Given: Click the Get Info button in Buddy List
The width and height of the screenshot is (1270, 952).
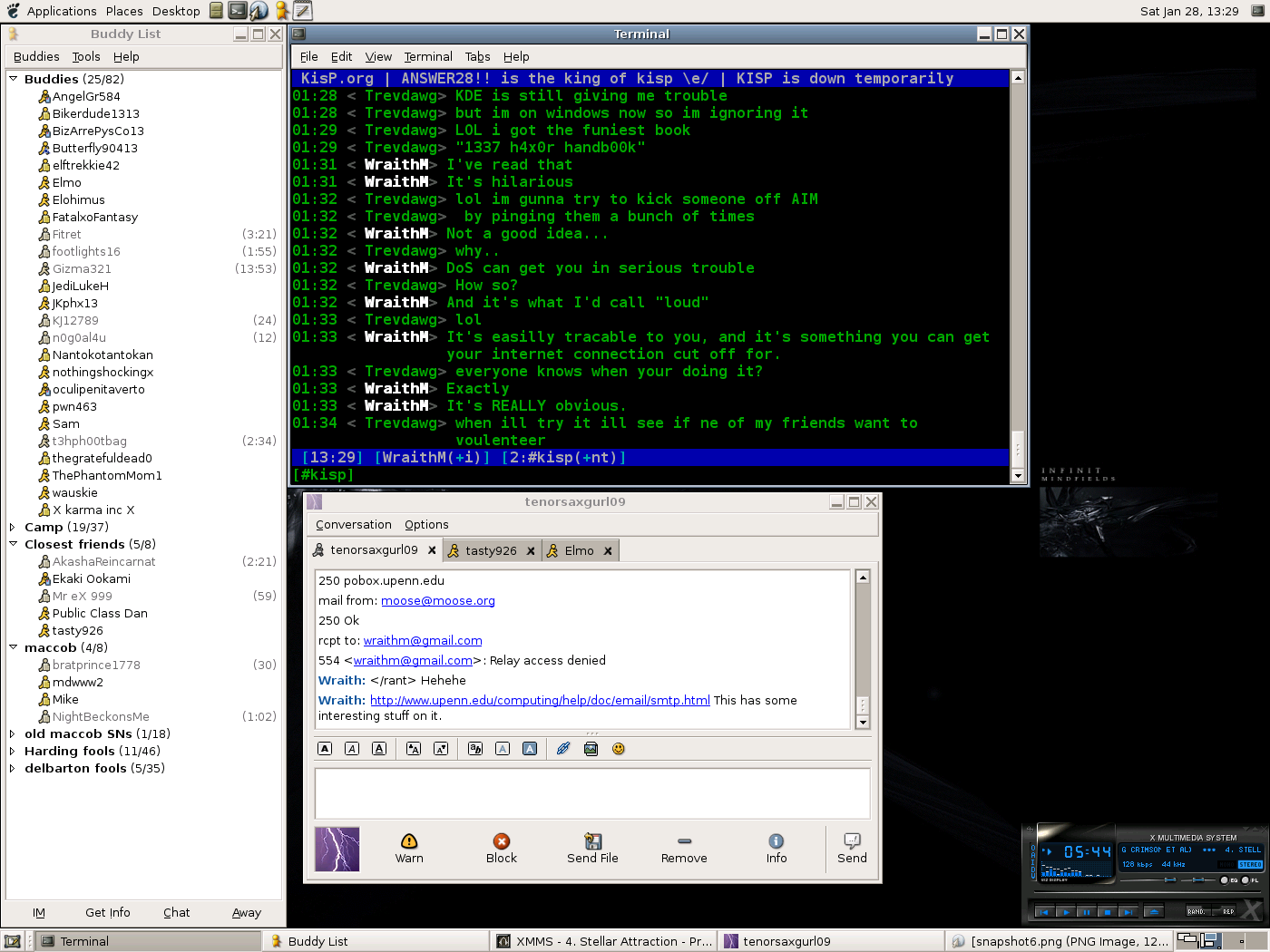Looking at the screenshot, I should pyautogui.click(x=108, y=913).
